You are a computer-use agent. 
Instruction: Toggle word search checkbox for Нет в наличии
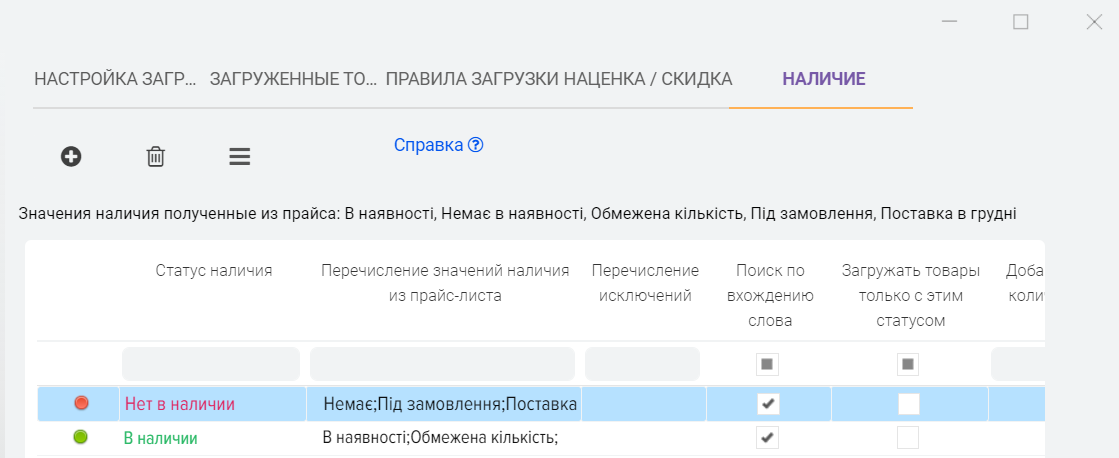(x=768, y=404)
